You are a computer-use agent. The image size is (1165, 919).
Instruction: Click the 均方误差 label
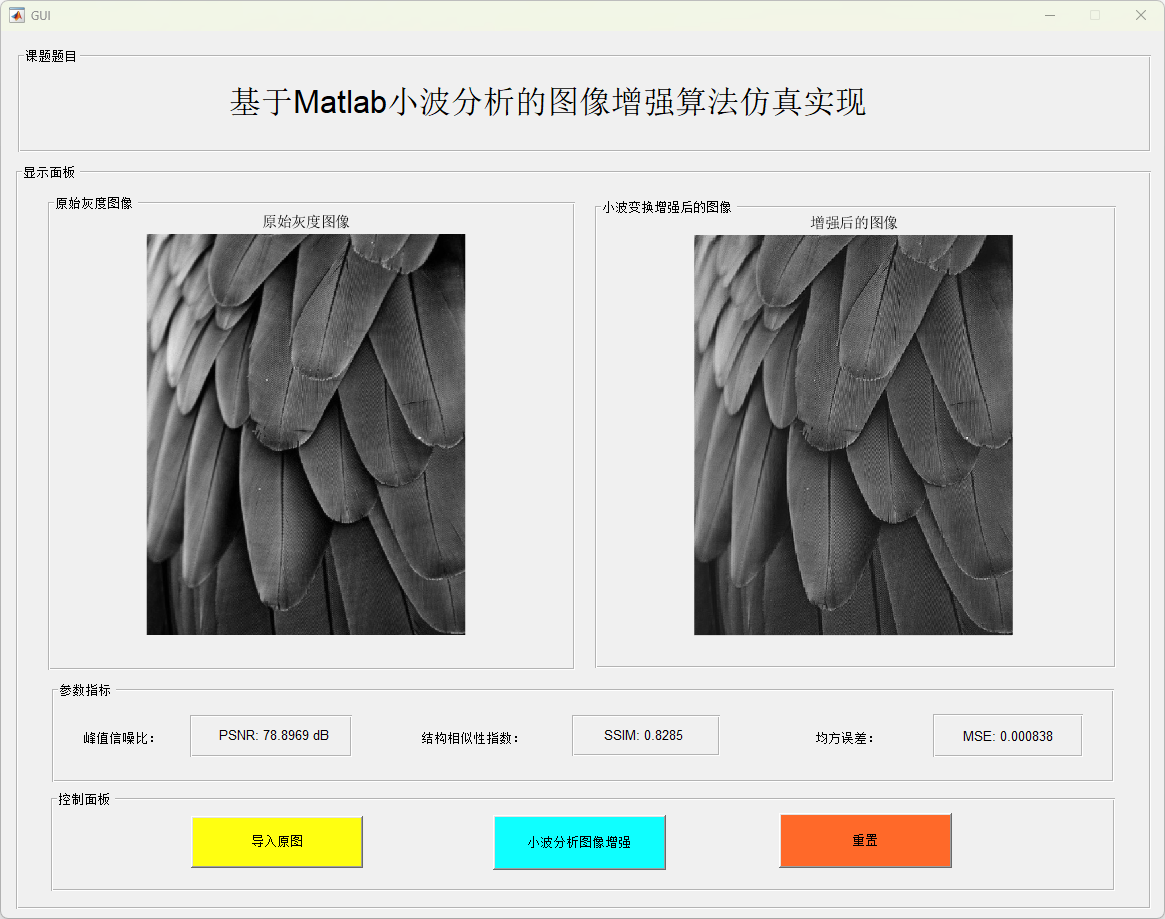click(844, 738)
